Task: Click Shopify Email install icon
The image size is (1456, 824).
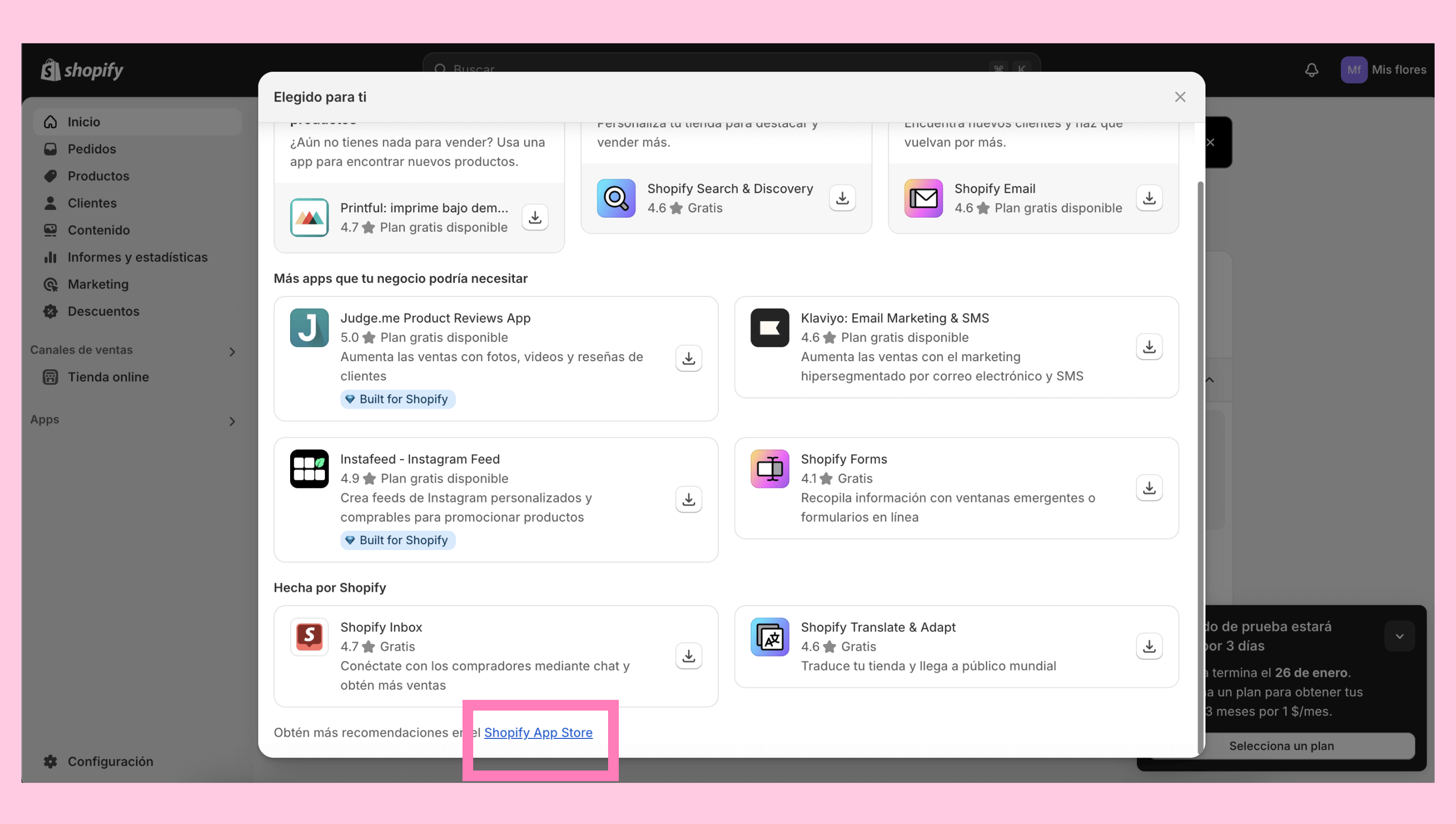Action: coord(1149,198)
